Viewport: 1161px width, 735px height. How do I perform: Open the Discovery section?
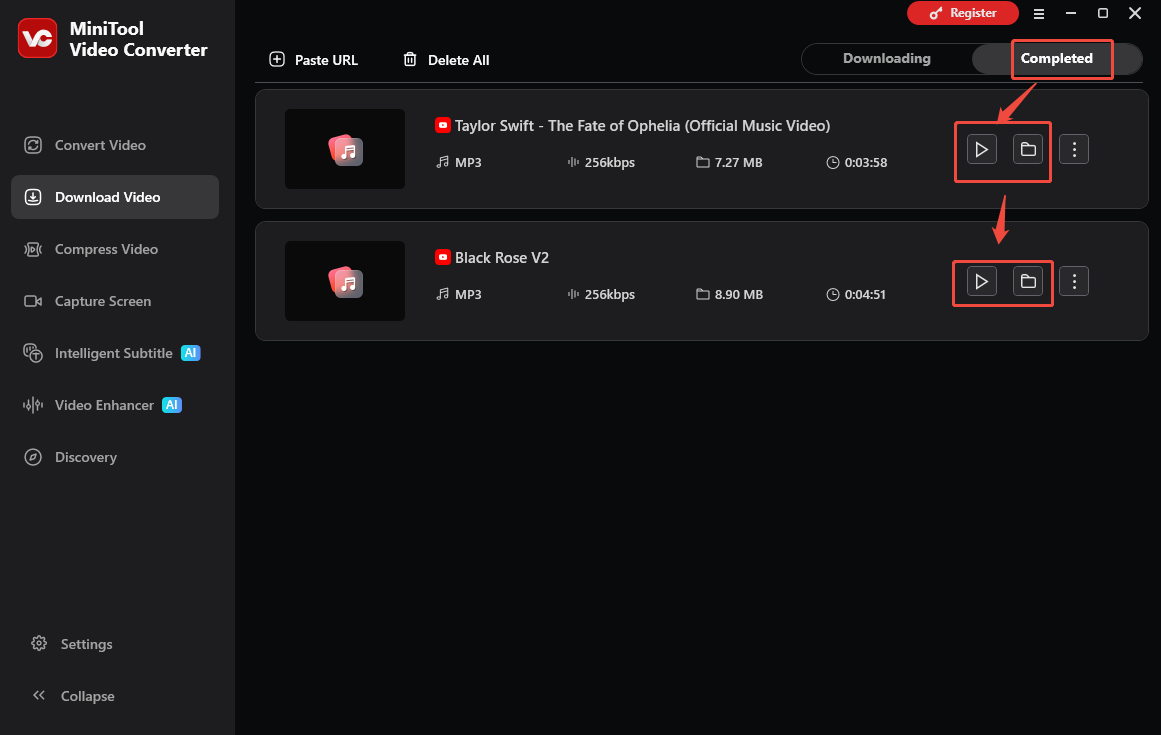point(115,457)
